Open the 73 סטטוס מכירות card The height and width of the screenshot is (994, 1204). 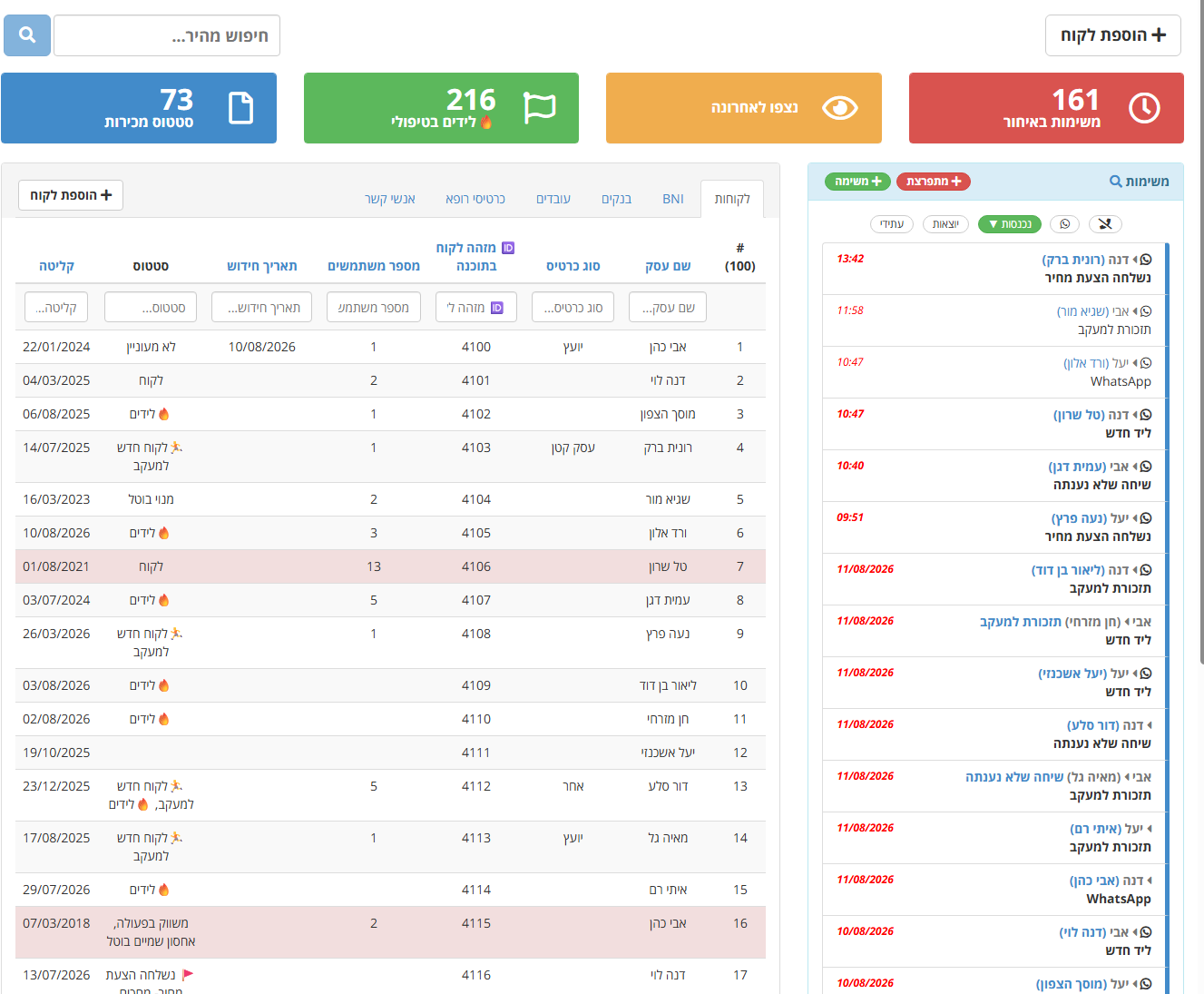pos(139,108)
